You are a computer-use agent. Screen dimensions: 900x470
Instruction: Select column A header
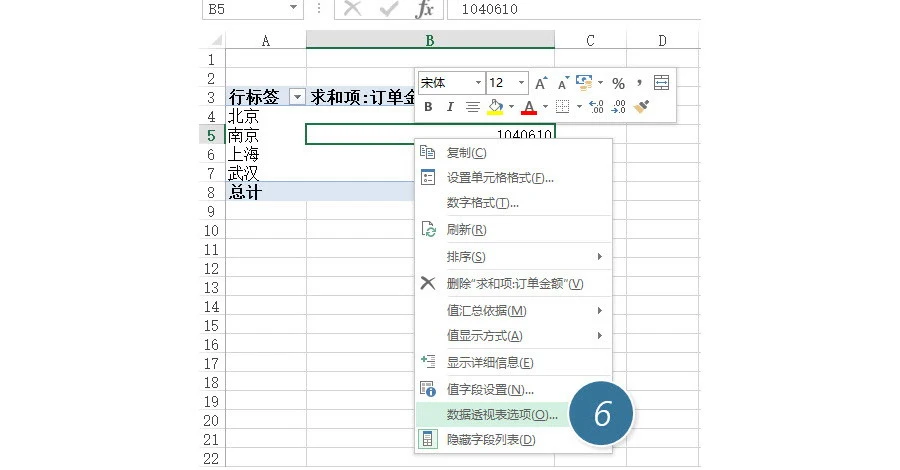(x=266, y=41)
